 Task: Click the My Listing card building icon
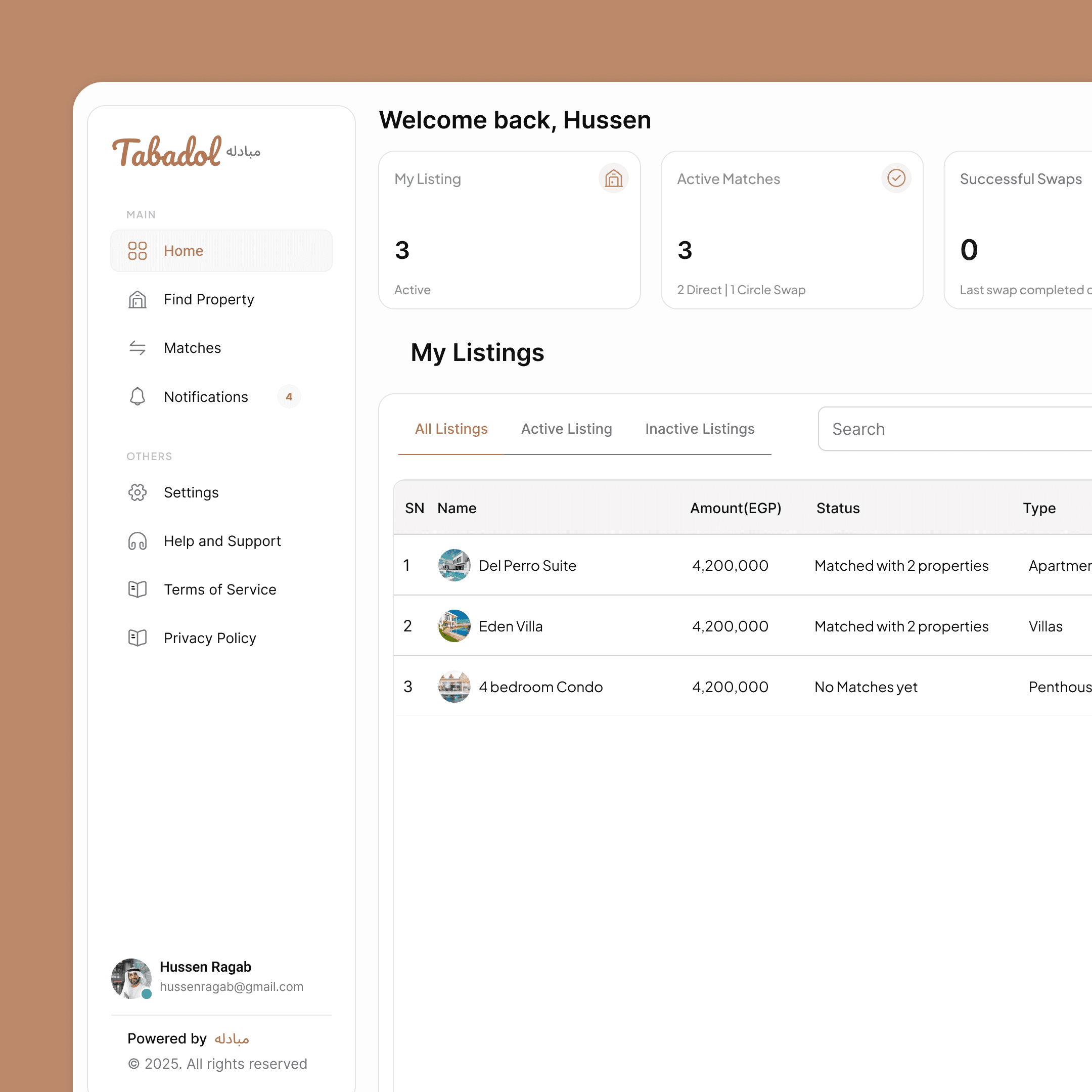613,178
